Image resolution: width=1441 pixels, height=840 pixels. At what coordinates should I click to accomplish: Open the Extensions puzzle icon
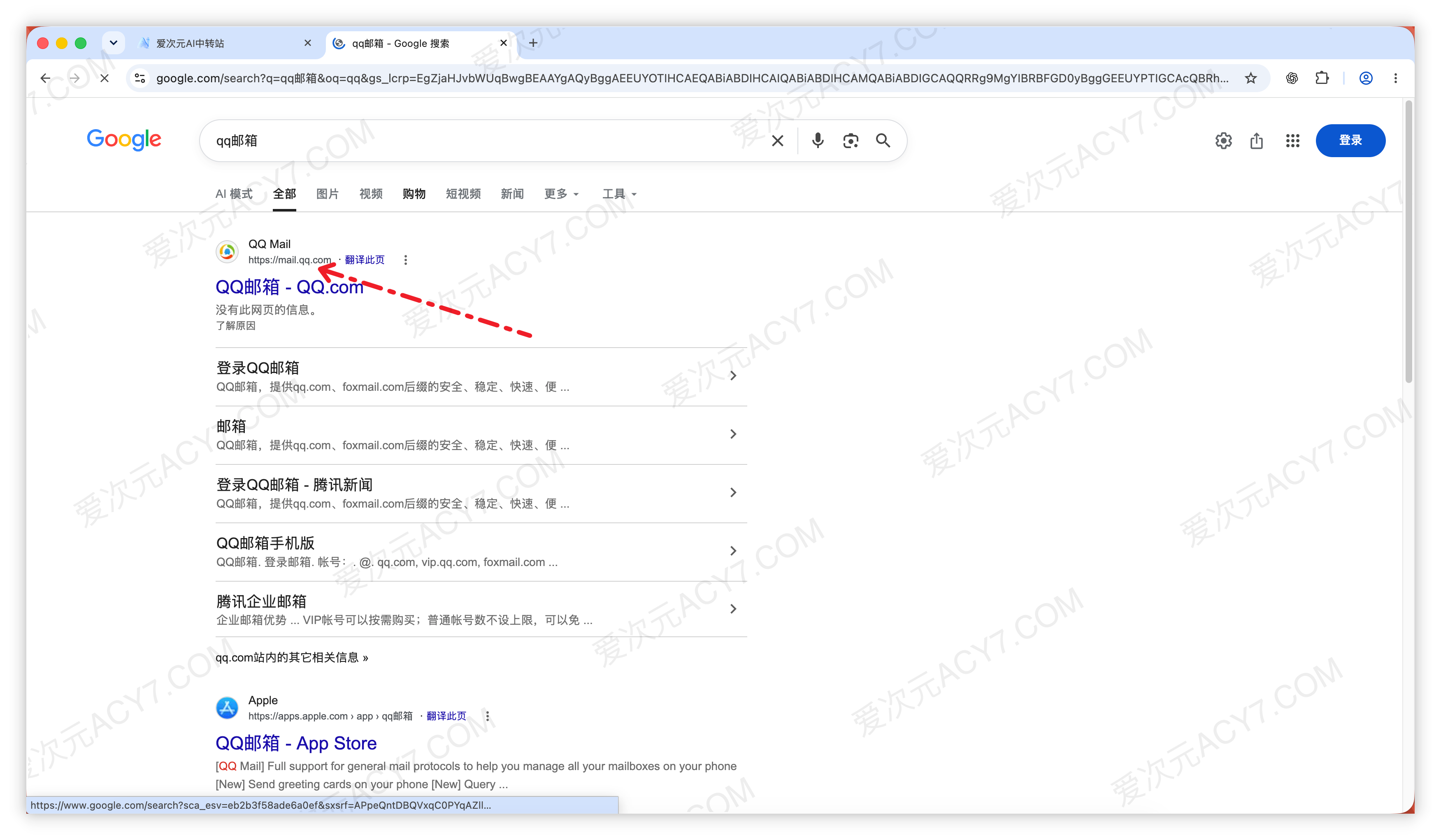[1322, 78]
